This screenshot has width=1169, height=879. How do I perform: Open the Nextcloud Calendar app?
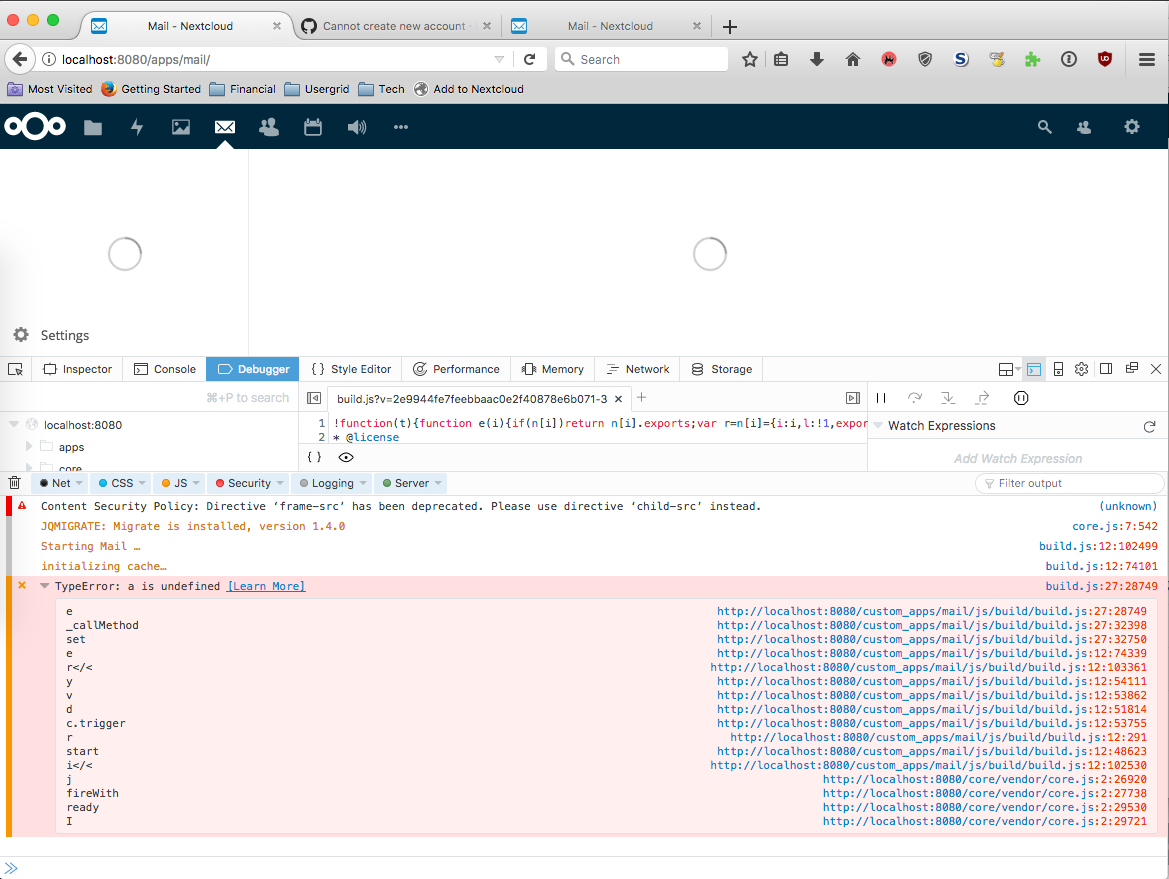[312, 127]
